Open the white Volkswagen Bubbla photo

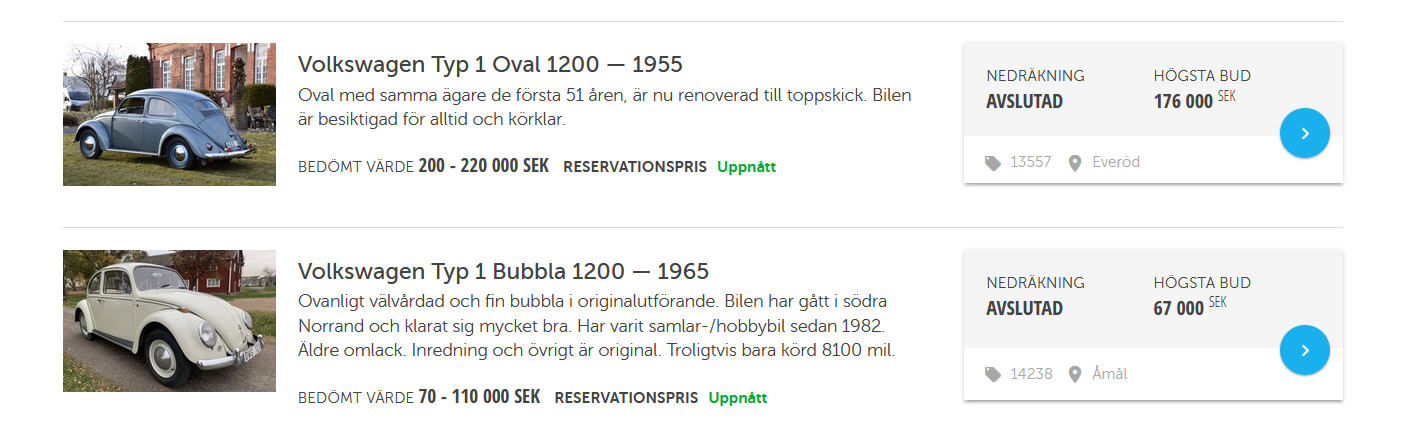pyautogui.click(x=169, y=321)
